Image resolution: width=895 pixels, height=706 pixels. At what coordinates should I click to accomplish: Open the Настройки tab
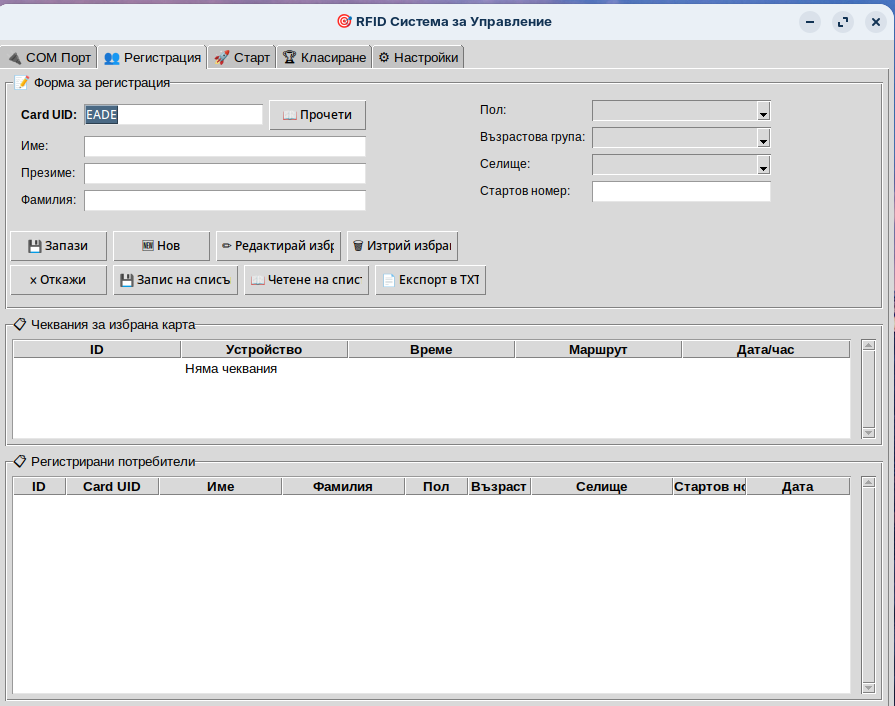[x=418, y=58]
